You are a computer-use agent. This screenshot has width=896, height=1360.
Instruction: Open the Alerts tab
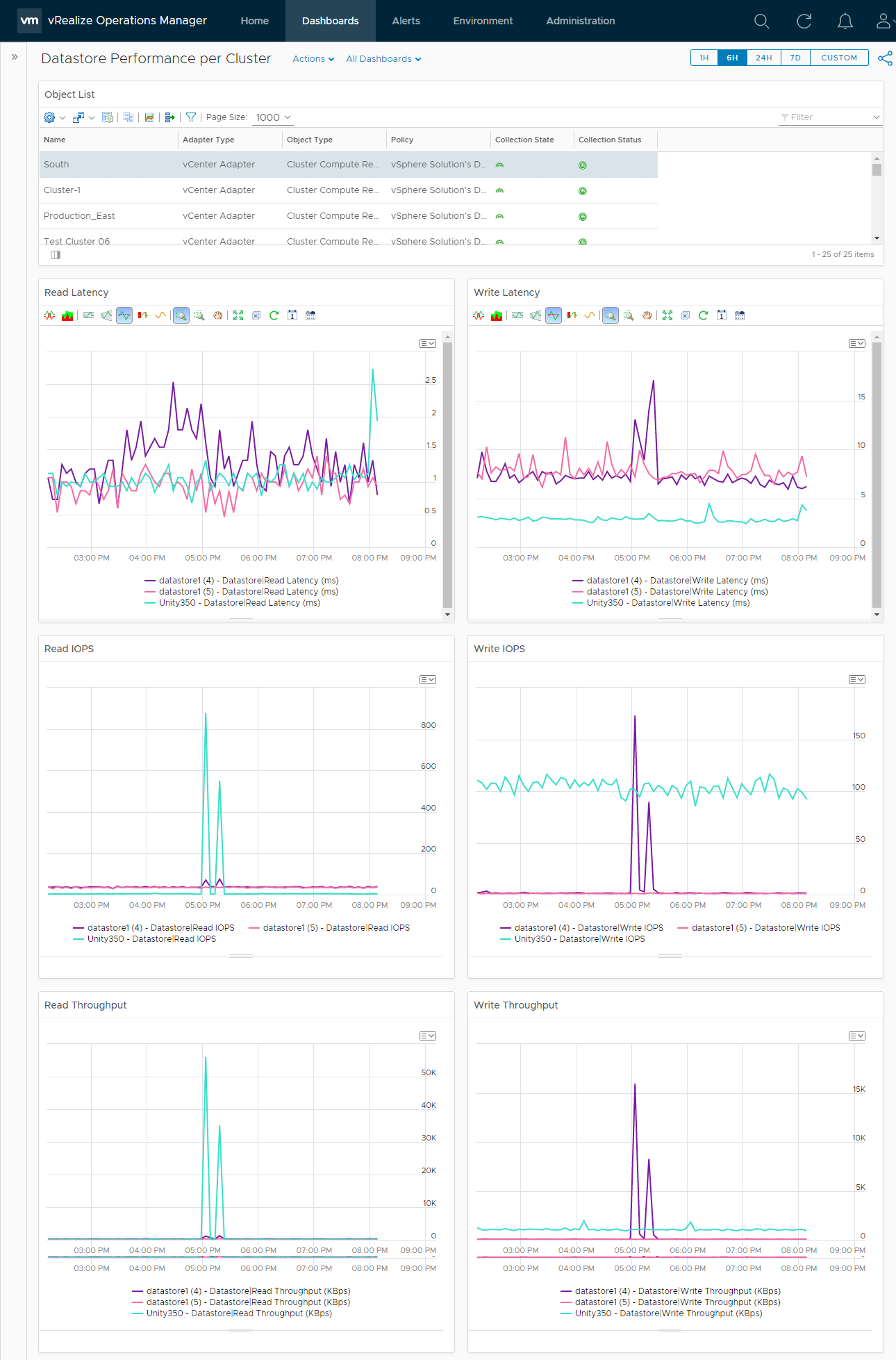406,21
